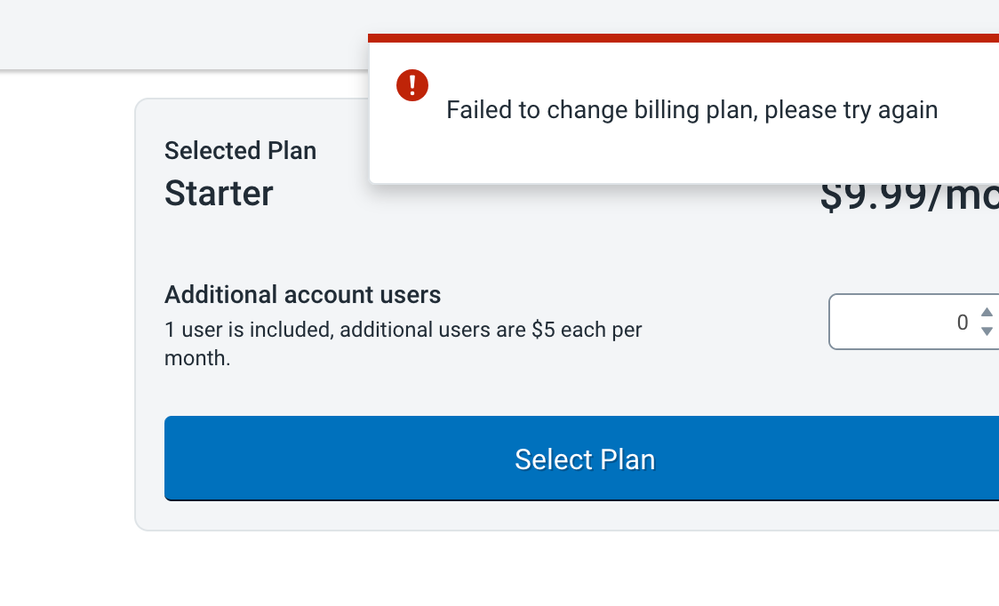
Task: Decrease additional users with the down arrow
Action: (x=986, y=331)
